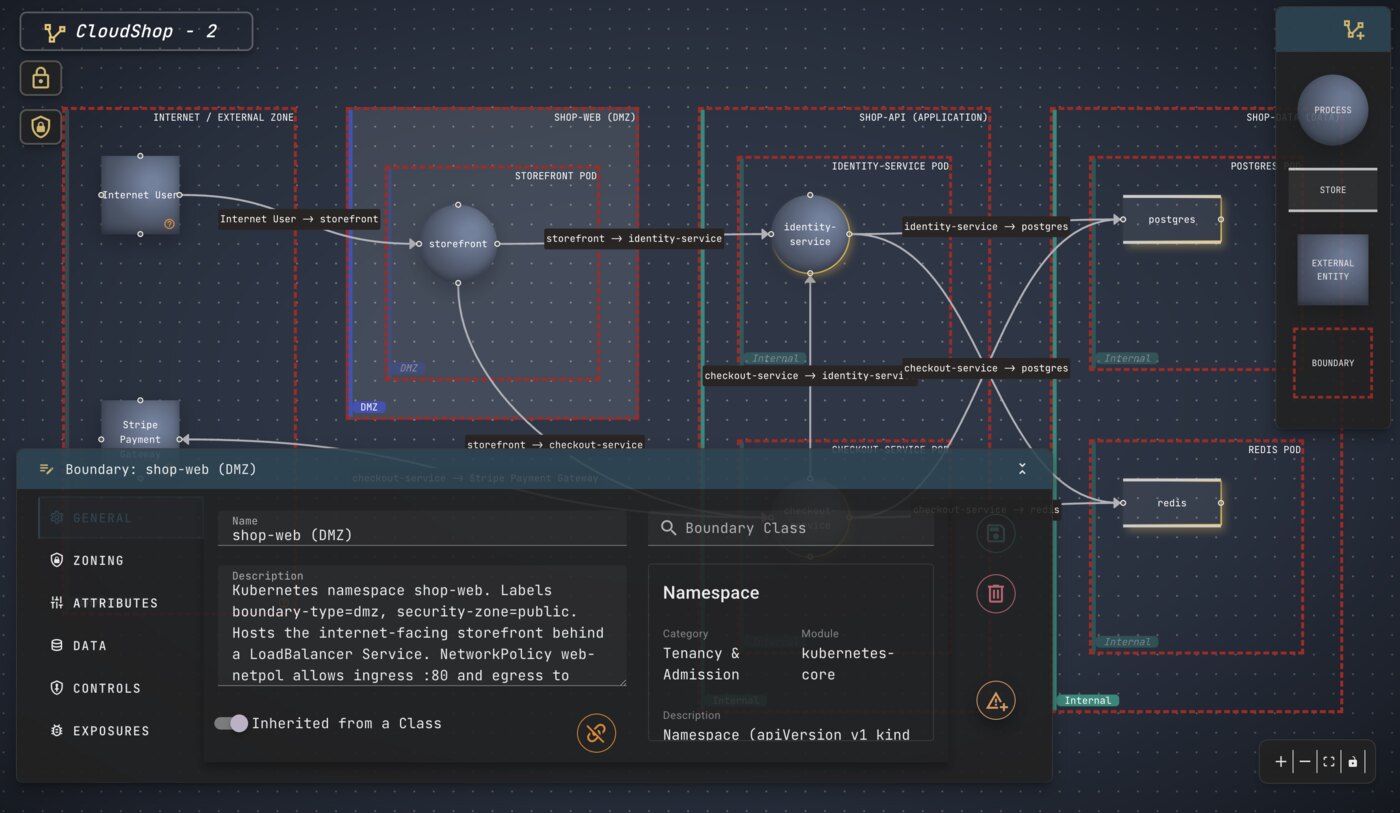Viewport: 1400px width, 813px height.
Task: Click into the Description text area
Action: (x=422, y=626)
